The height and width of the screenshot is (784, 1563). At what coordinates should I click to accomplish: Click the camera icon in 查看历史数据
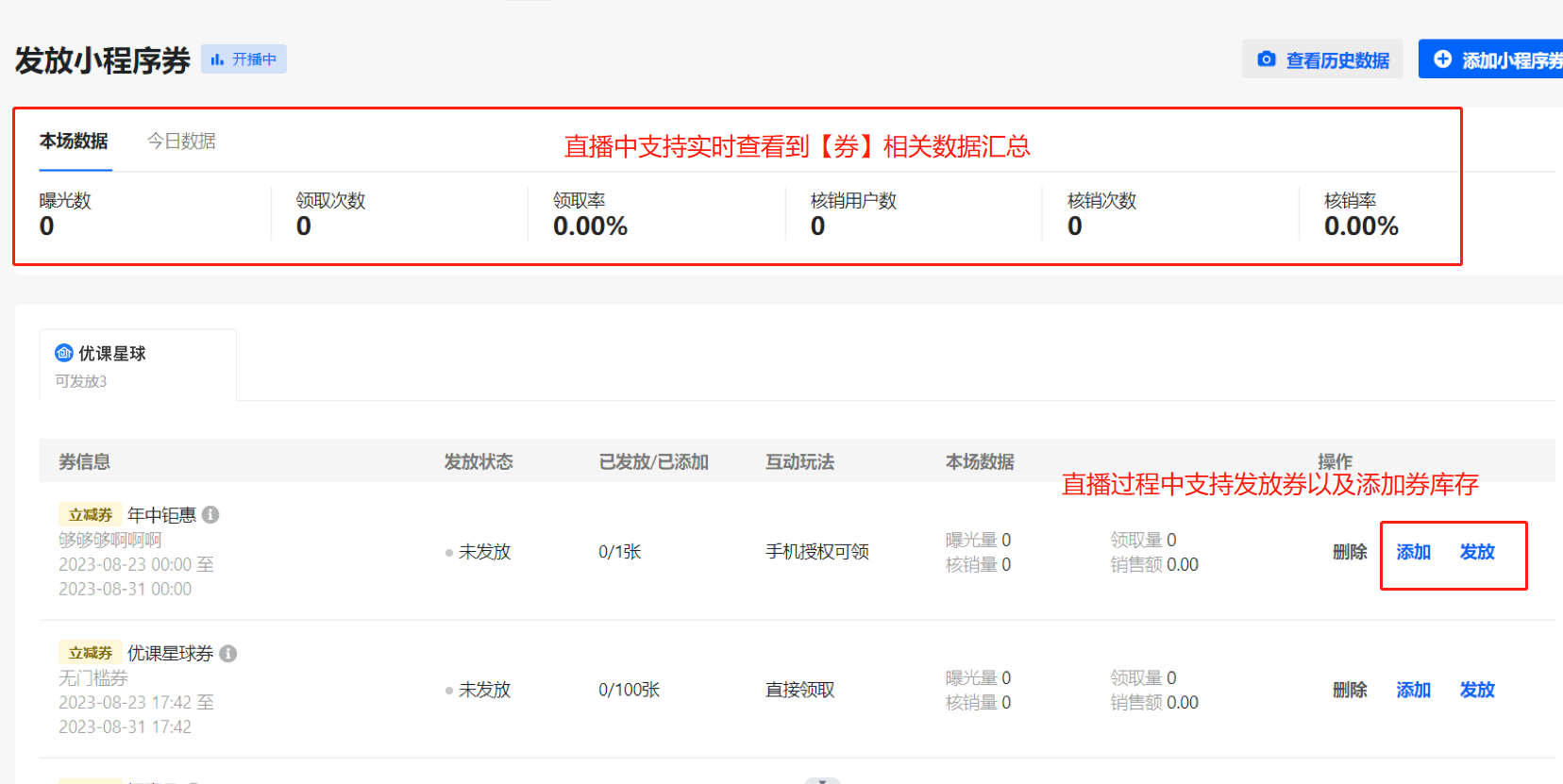pyautogui.click(x=1267, y=59)
